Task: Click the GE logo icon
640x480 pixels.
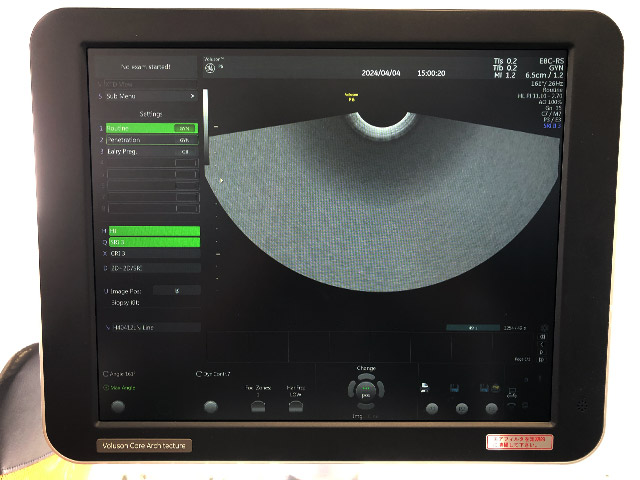Action: coord(210,68)
